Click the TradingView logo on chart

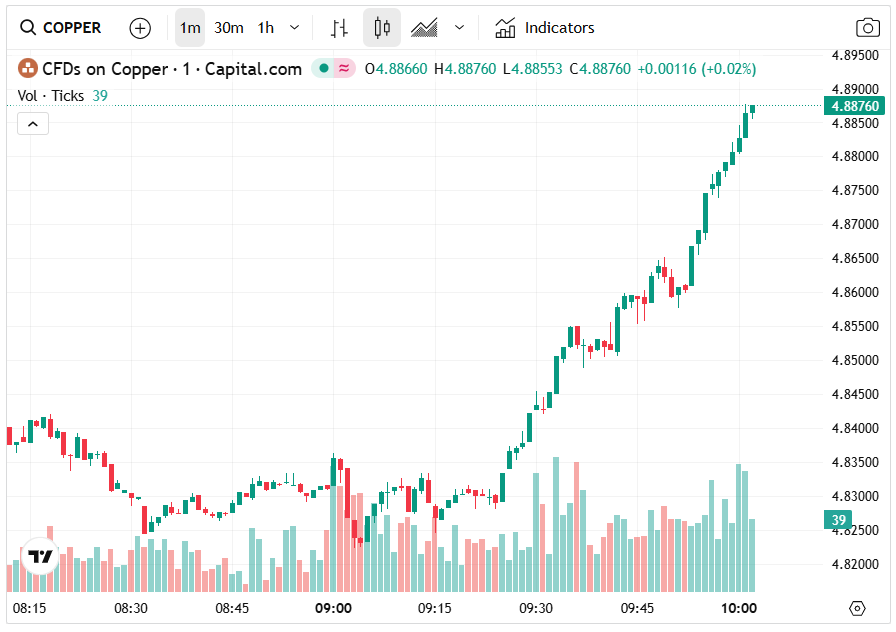pyautogui.click(x=40, y=556)
